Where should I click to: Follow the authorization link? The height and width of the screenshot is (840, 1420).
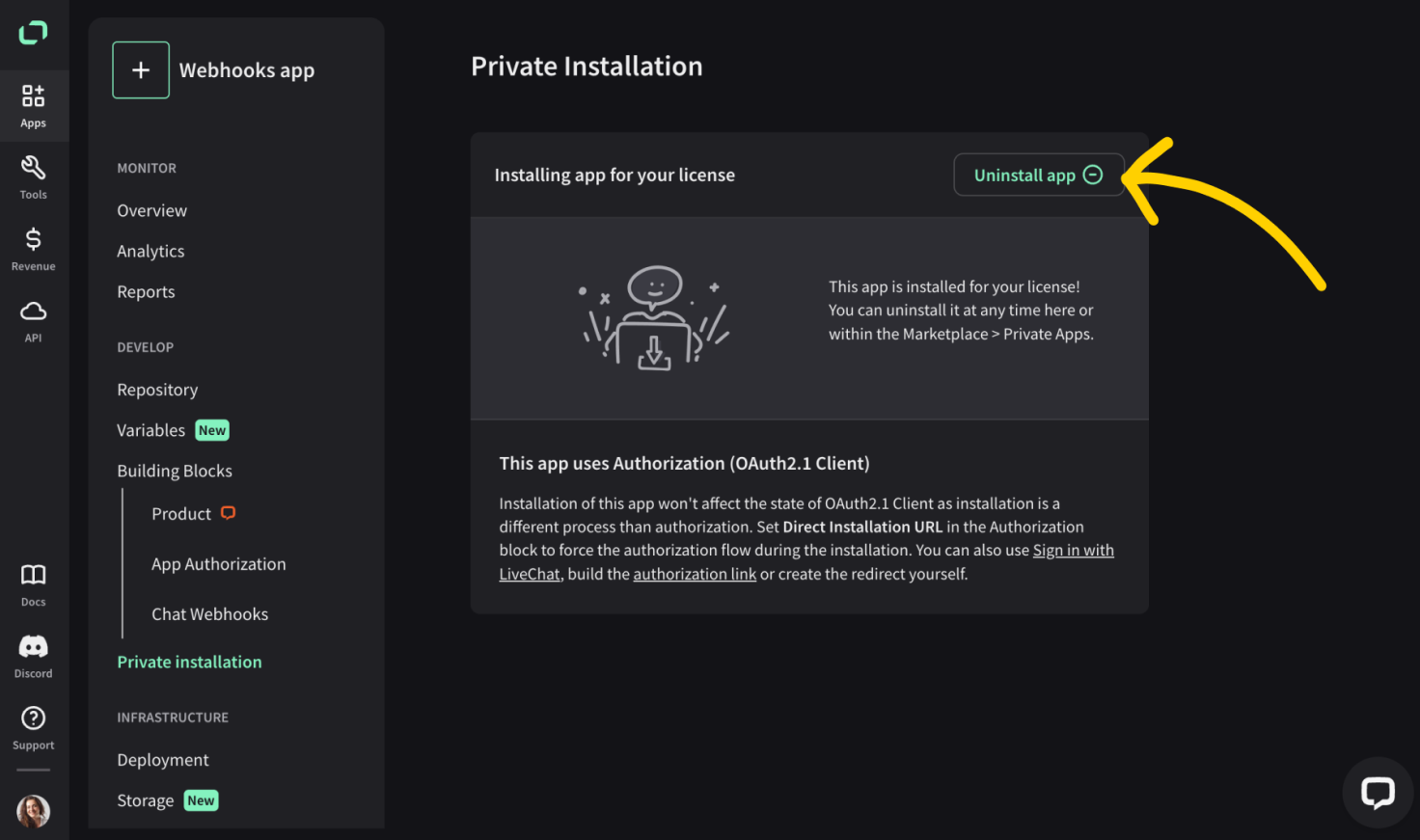(695, 574)
